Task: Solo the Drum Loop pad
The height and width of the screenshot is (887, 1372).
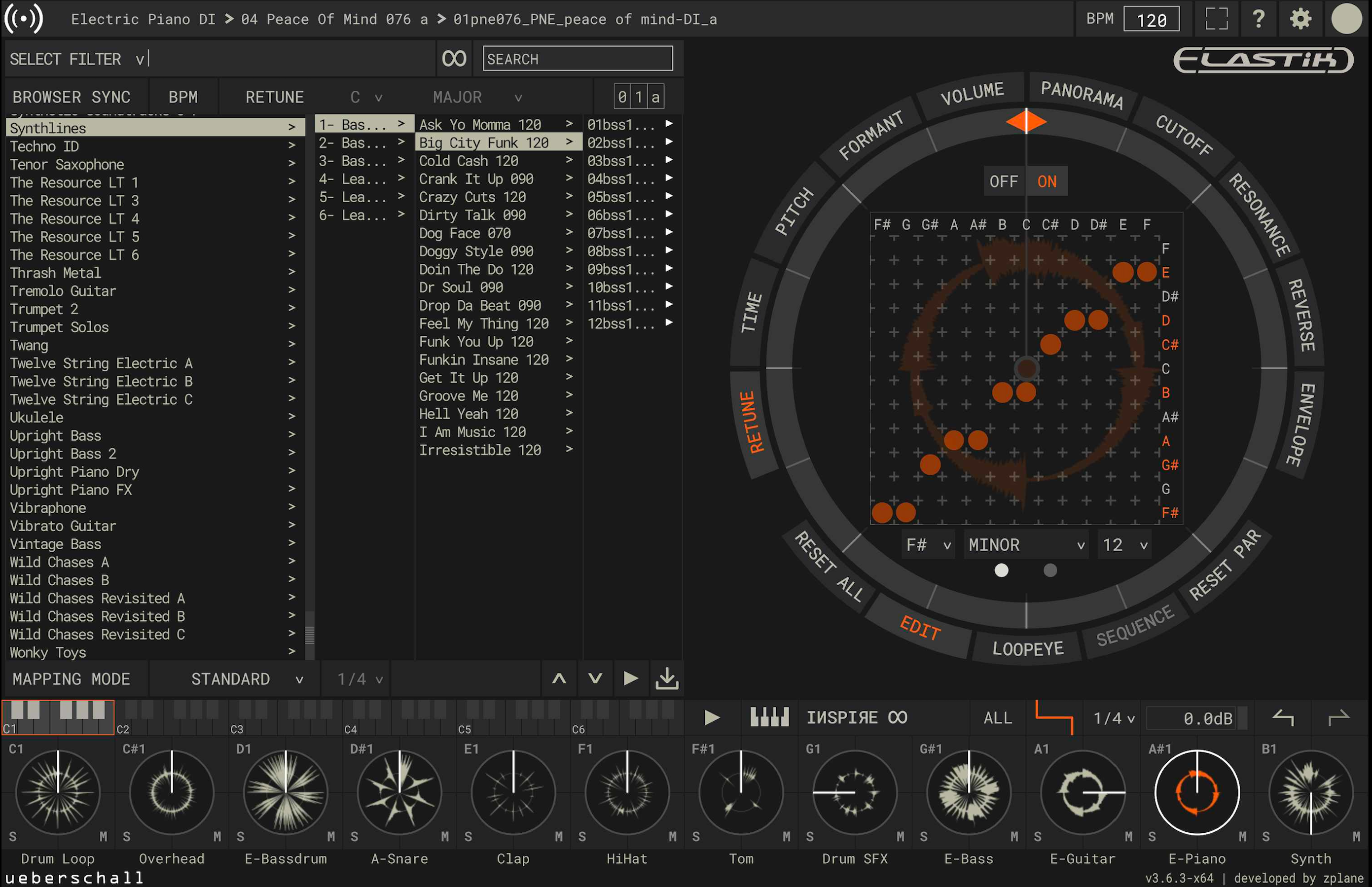Action: click(13, 836)
